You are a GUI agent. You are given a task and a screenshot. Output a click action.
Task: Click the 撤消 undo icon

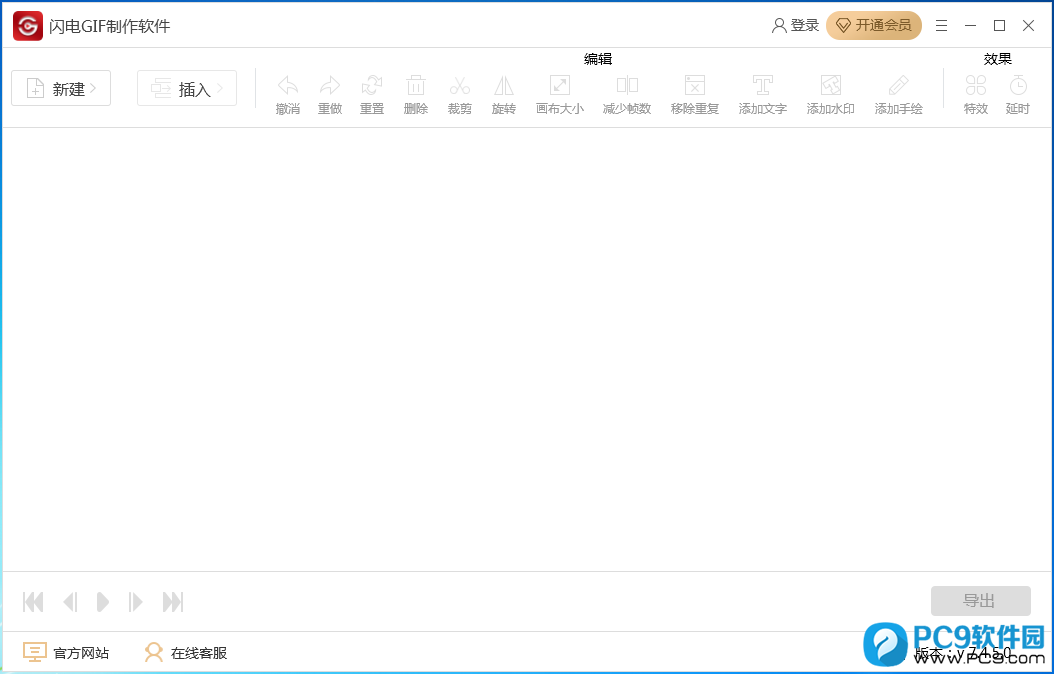tap(288, 86)
